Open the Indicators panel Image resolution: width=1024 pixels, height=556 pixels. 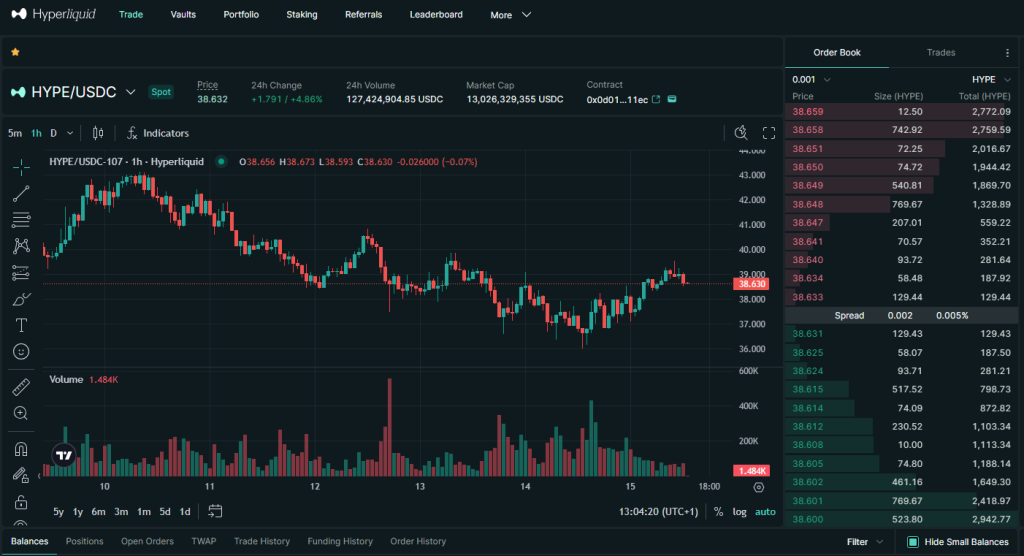(x=158, y=133)
